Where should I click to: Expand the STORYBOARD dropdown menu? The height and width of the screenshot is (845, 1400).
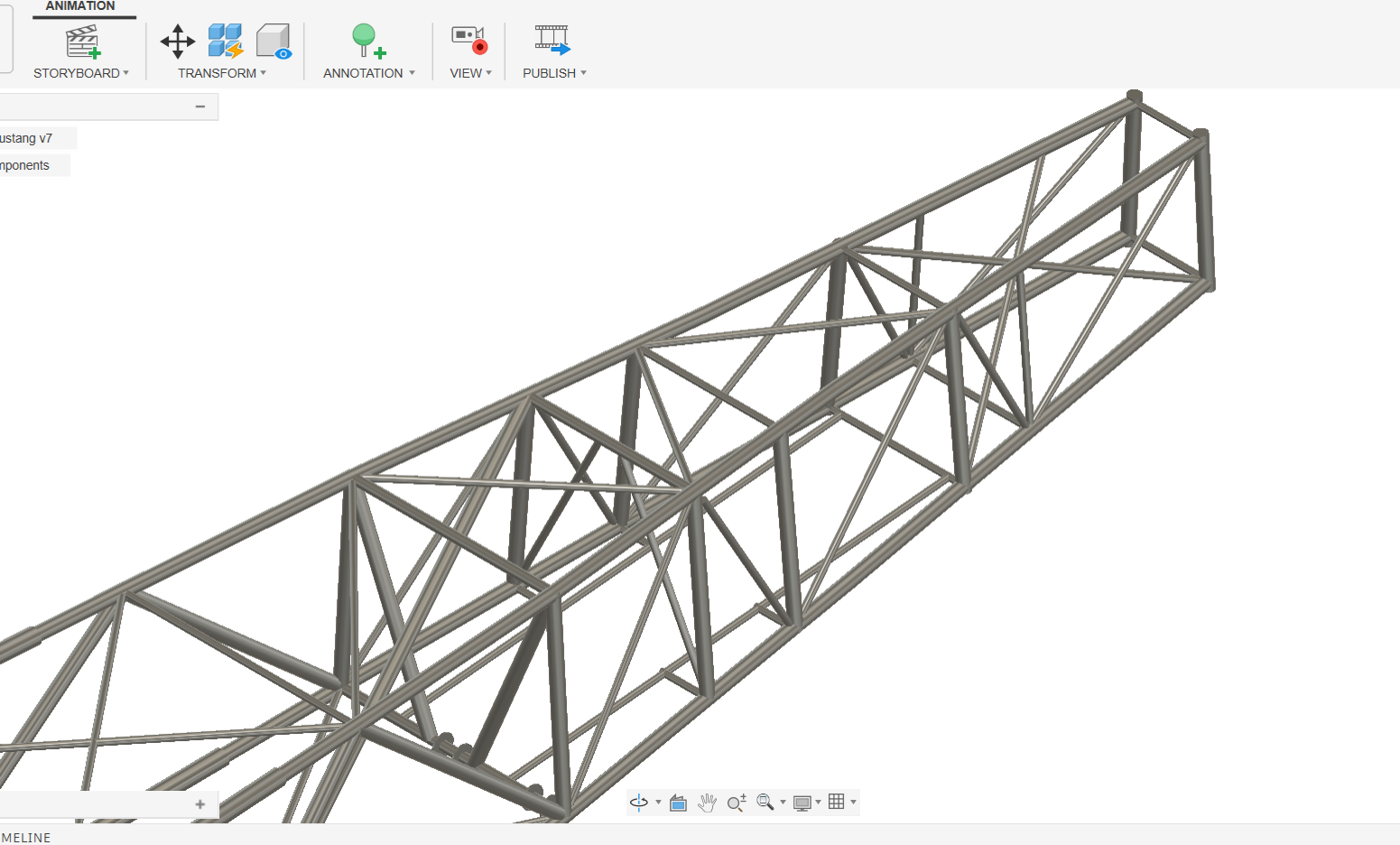click(81, 73)
